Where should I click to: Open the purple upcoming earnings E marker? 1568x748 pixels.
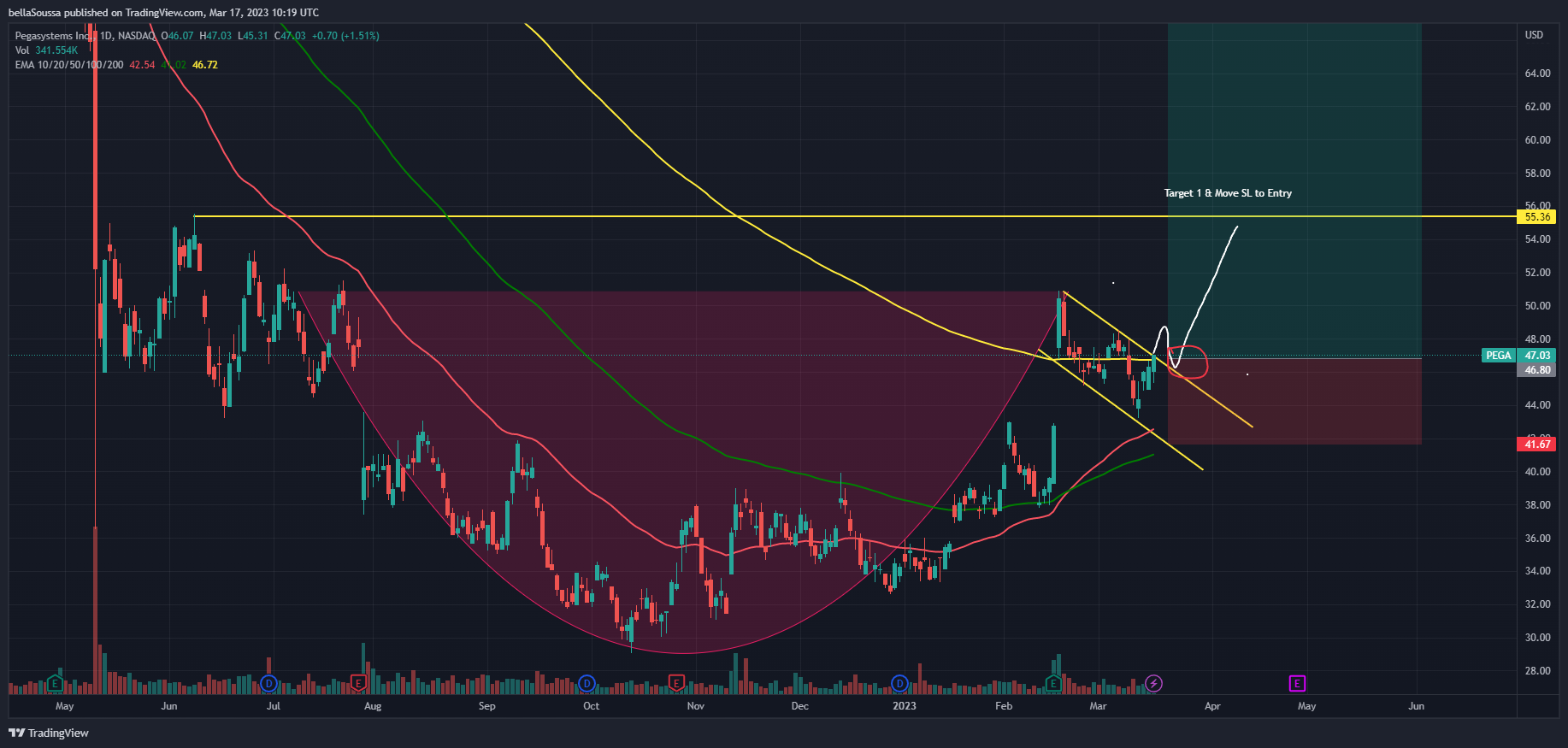click(x=1297, y=683)
